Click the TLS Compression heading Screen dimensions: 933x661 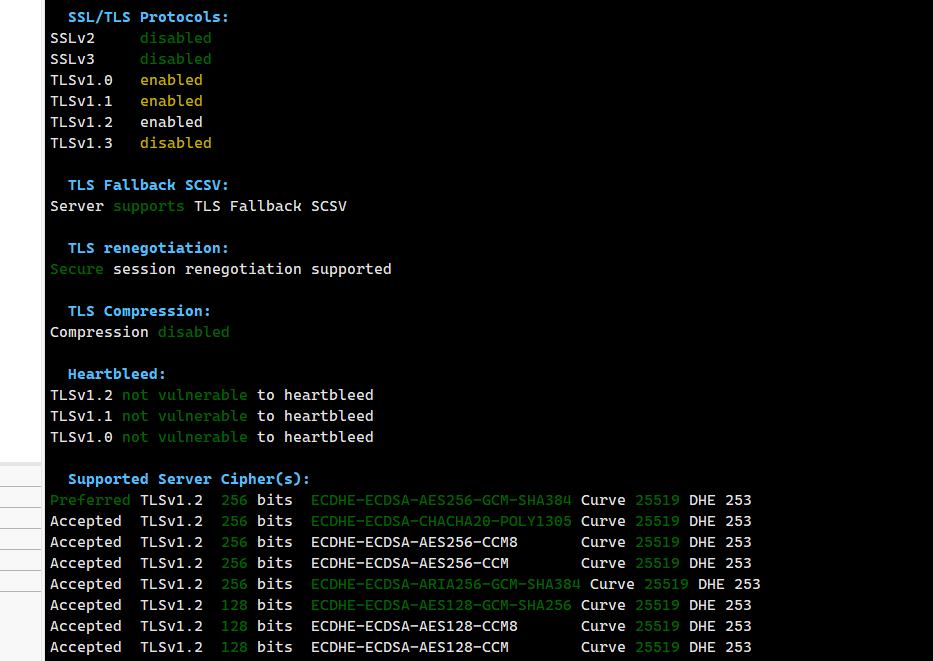139,311
